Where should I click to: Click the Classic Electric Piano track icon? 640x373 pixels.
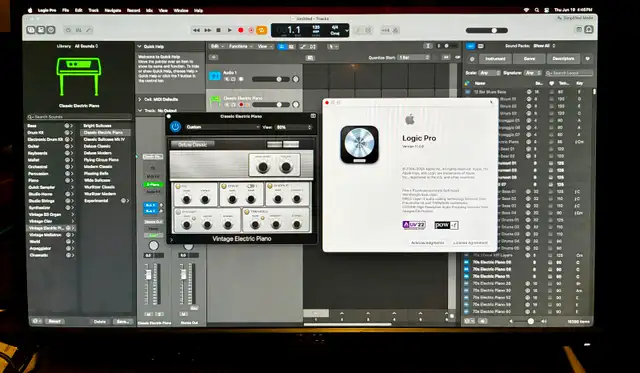(x=215, y=101)
